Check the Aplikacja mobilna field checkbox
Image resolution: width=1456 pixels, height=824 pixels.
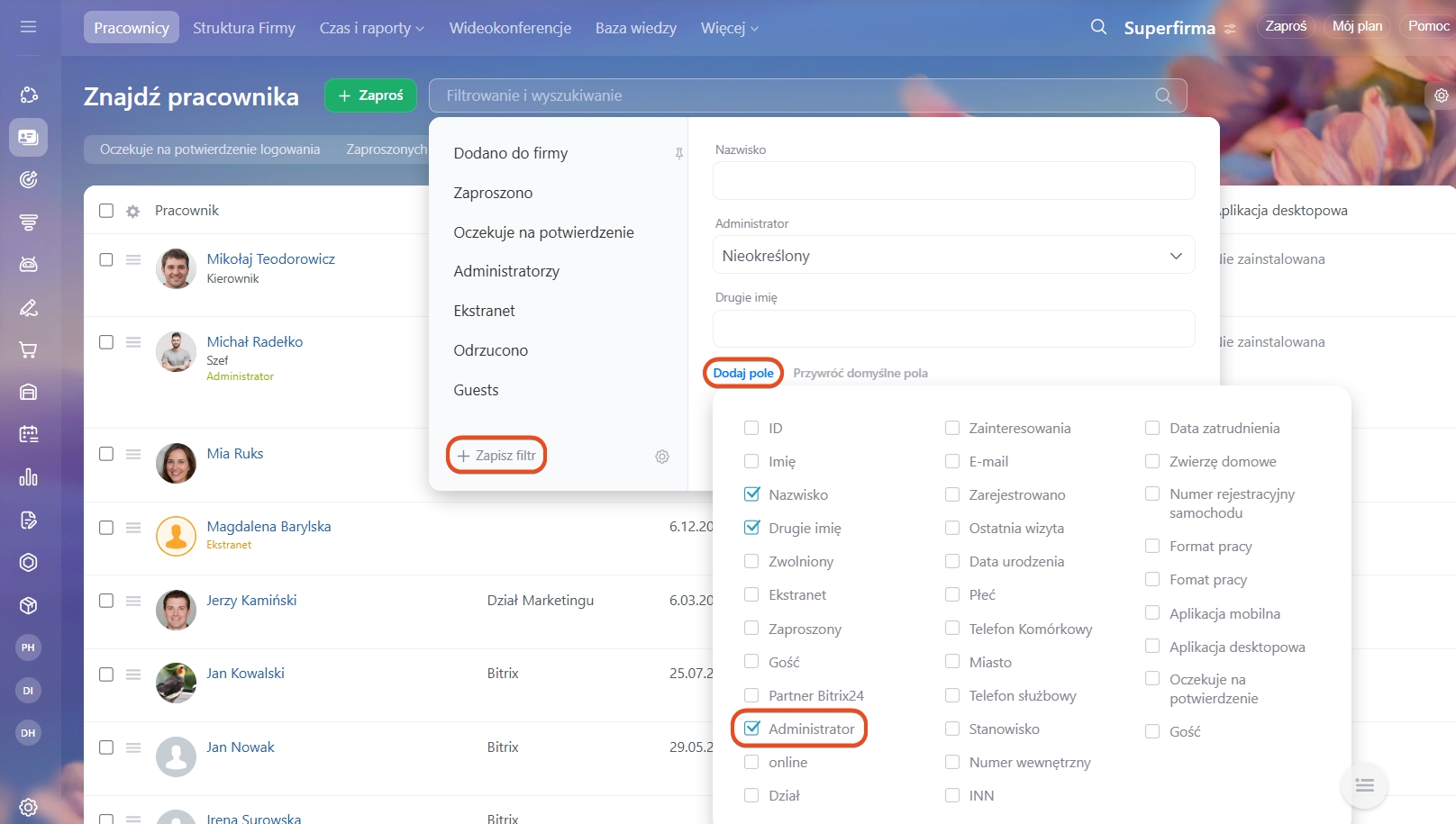[1152, 613]
